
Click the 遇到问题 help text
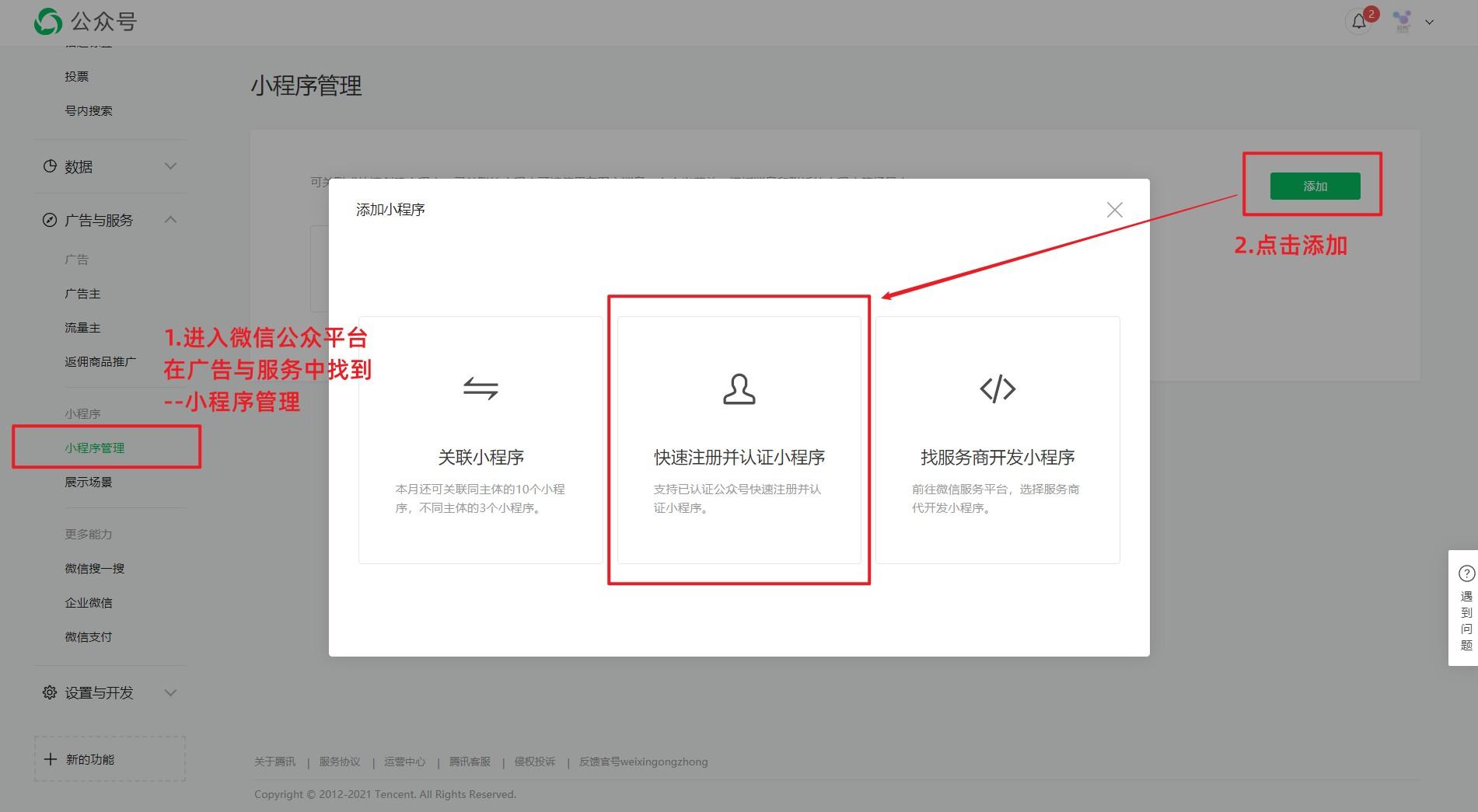tap(1466, 621)
